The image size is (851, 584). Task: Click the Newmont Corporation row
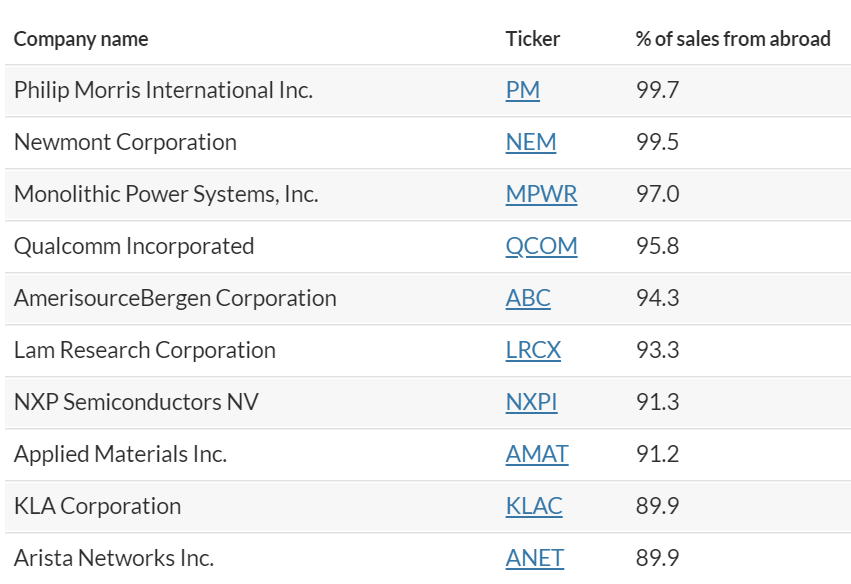pyautogui.click(x=125, y=142)
